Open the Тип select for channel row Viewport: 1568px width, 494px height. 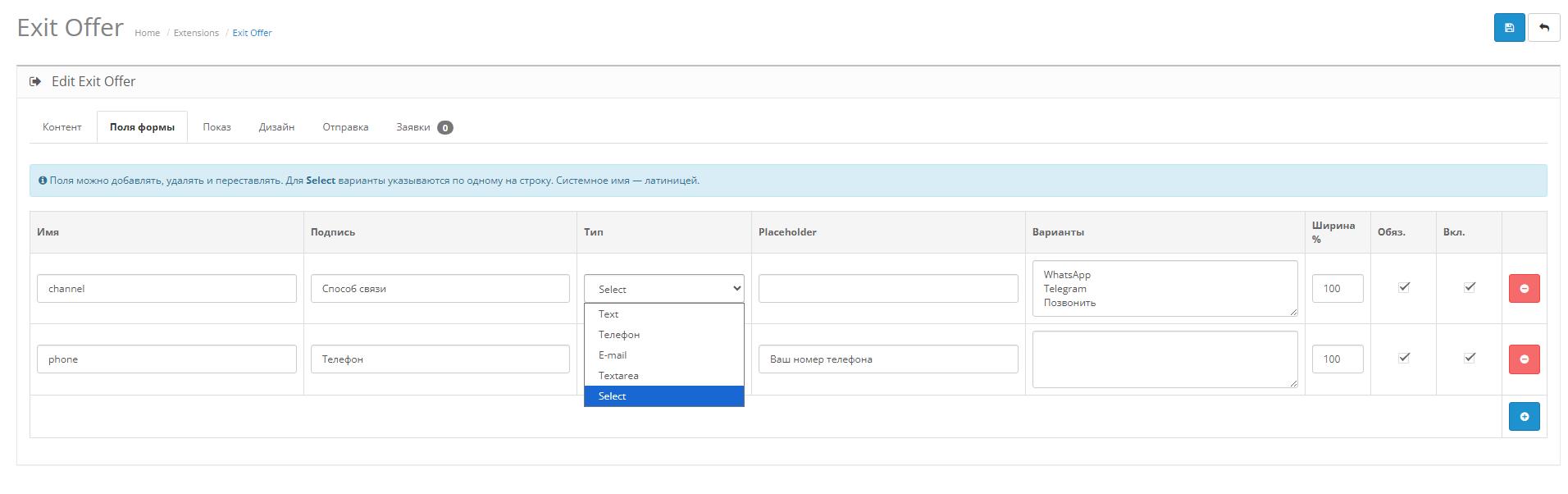[x=663, y=289]
